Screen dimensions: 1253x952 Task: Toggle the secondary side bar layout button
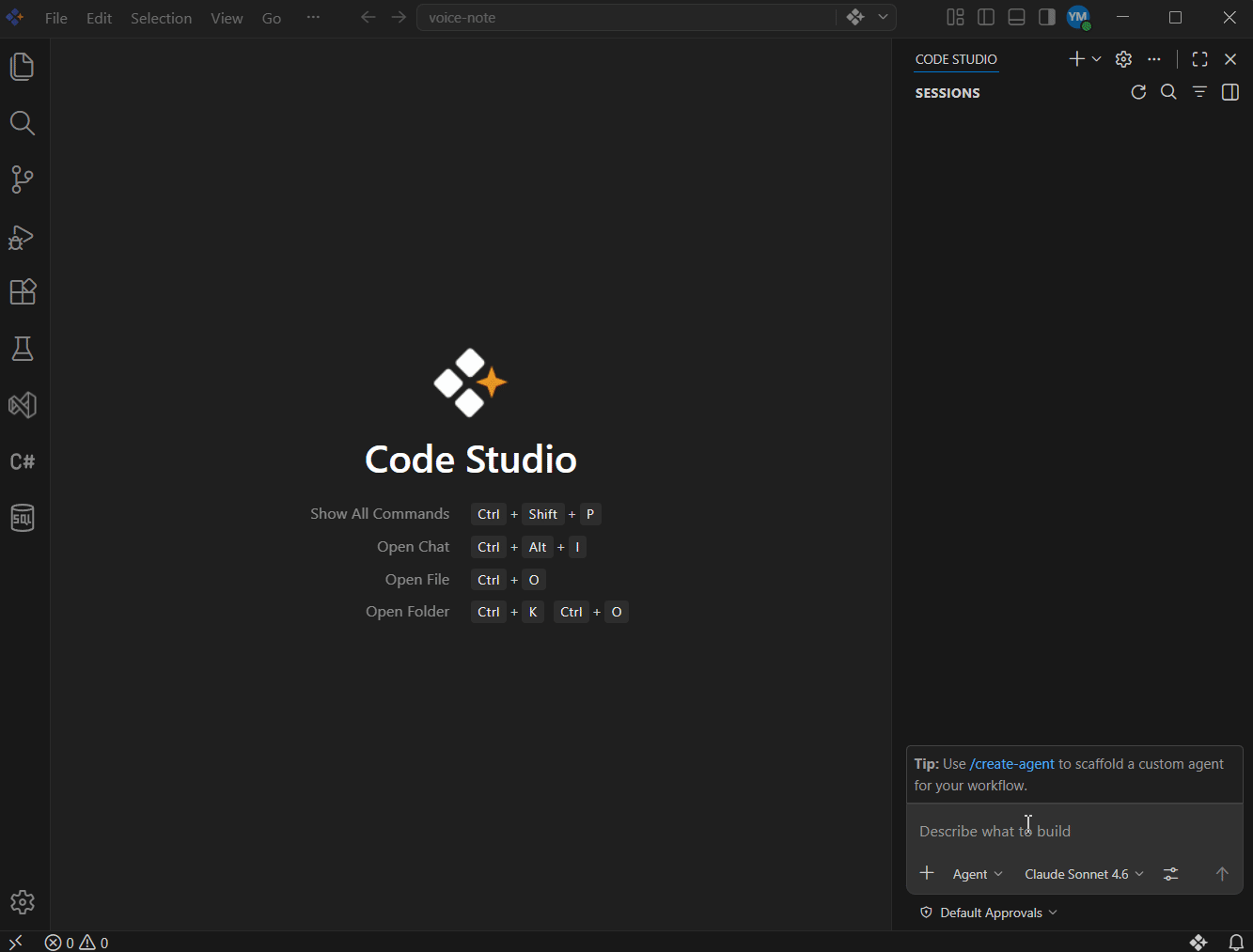pyautogui.click(x=1046, y=17)
